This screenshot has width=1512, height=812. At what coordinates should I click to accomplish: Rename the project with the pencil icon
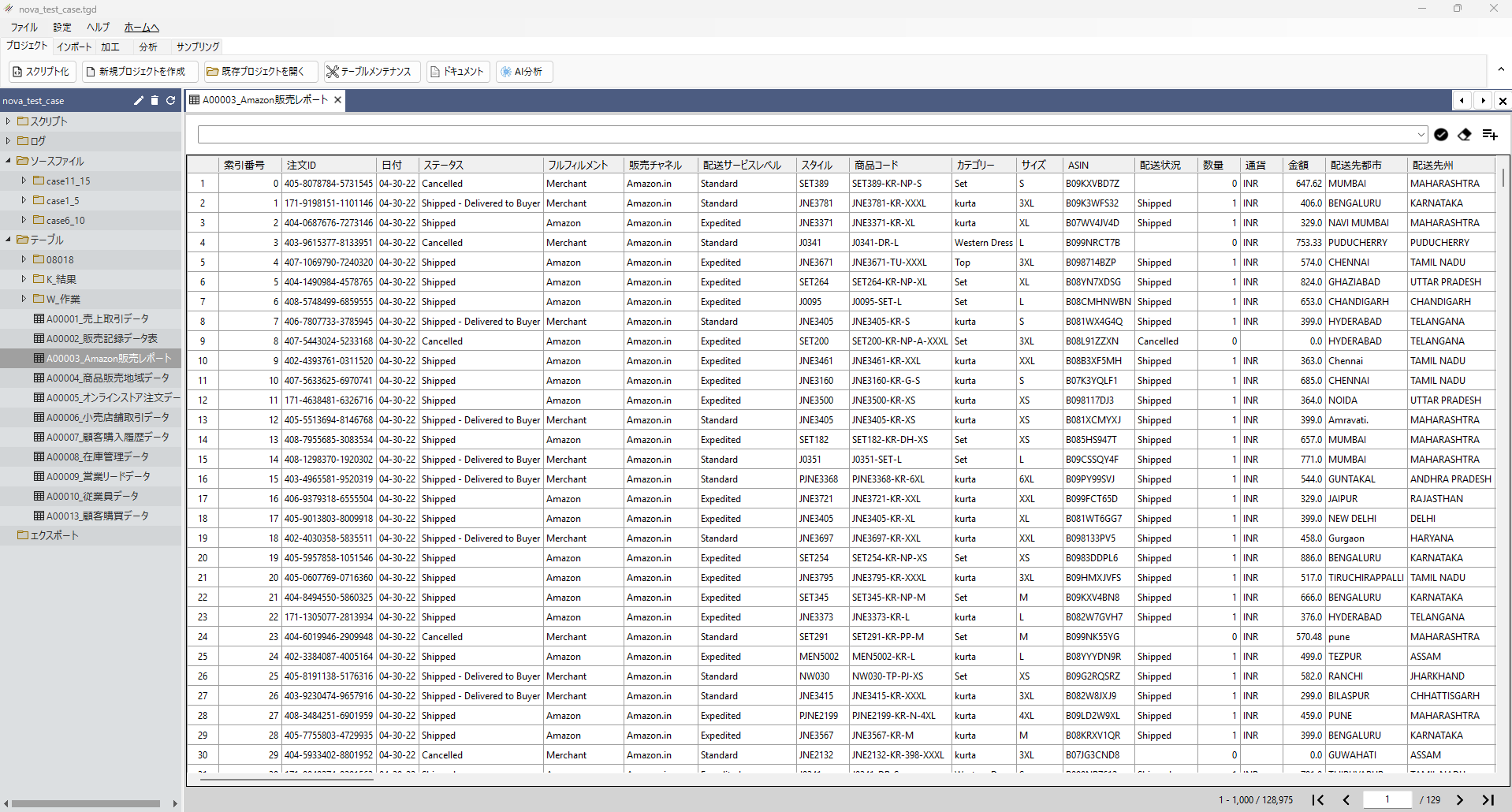coord(138,100)
